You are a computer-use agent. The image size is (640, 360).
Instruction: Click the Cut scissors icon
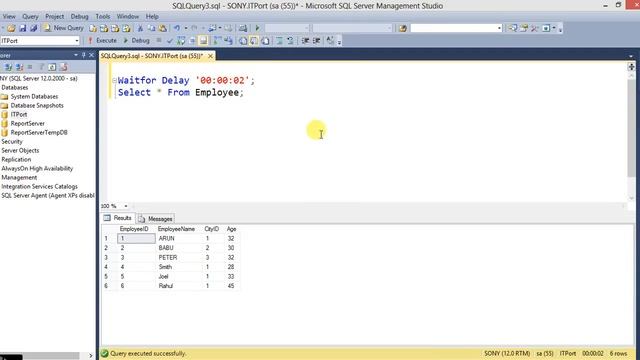click(140, 28)
